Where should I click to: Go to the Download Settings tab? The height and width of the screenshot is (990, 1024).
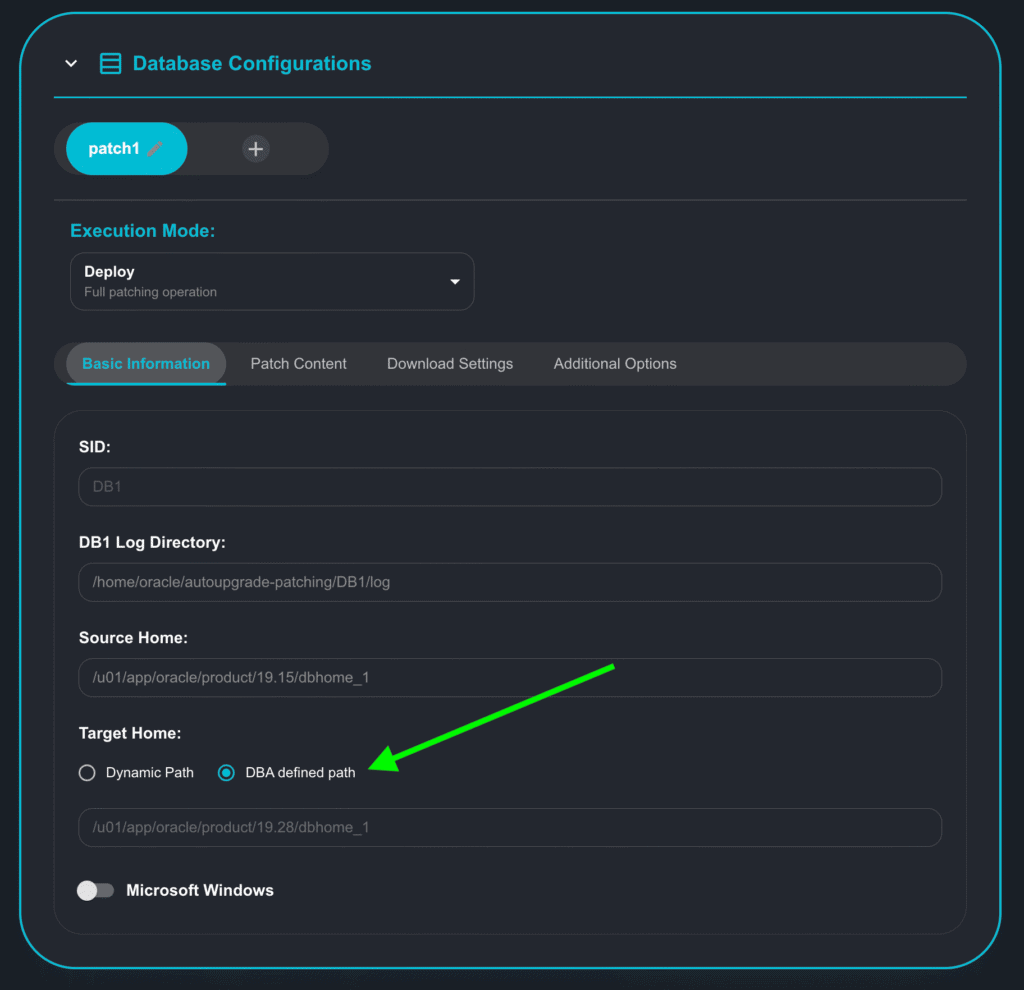450,364
